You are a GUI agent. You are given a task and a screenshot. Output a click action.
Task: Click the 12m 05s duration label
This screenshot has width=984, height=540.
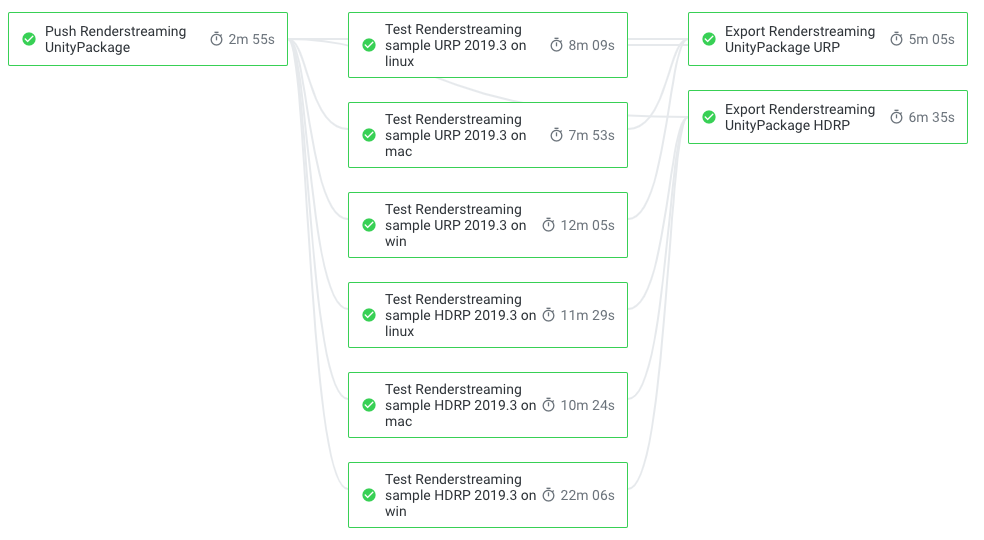pos(587,225)
